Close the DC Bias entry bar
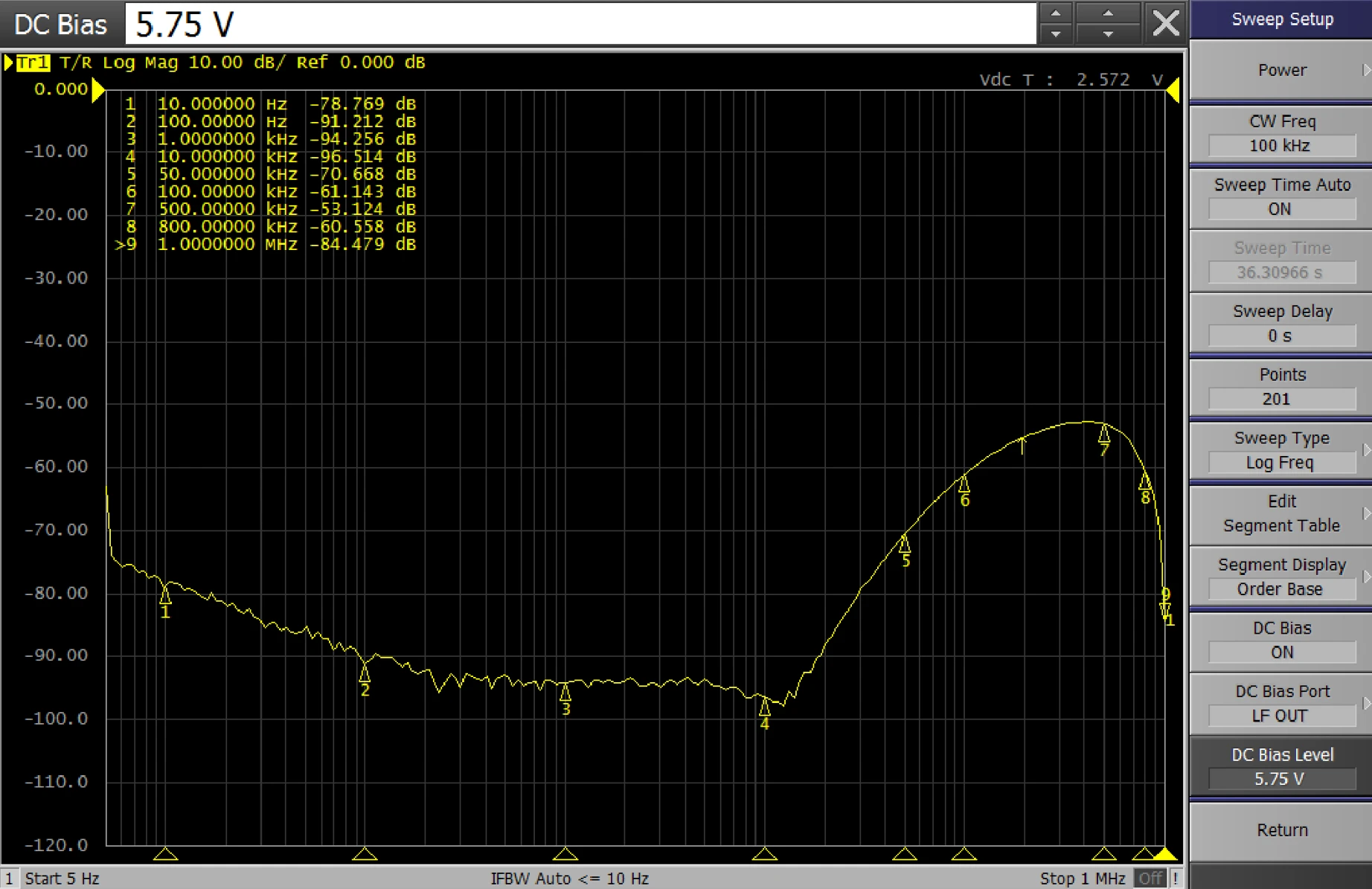 [x=1164, y=23]
